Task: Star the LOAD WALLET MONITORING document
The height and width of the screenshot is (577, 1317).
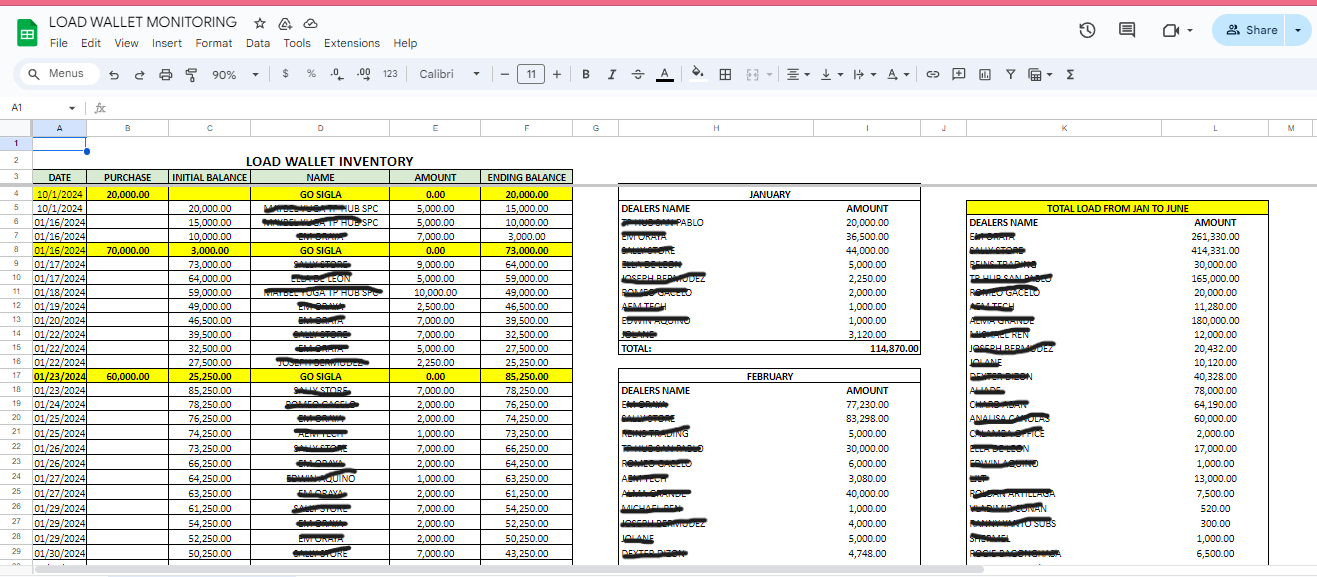Action: click(x=260, y=23)
